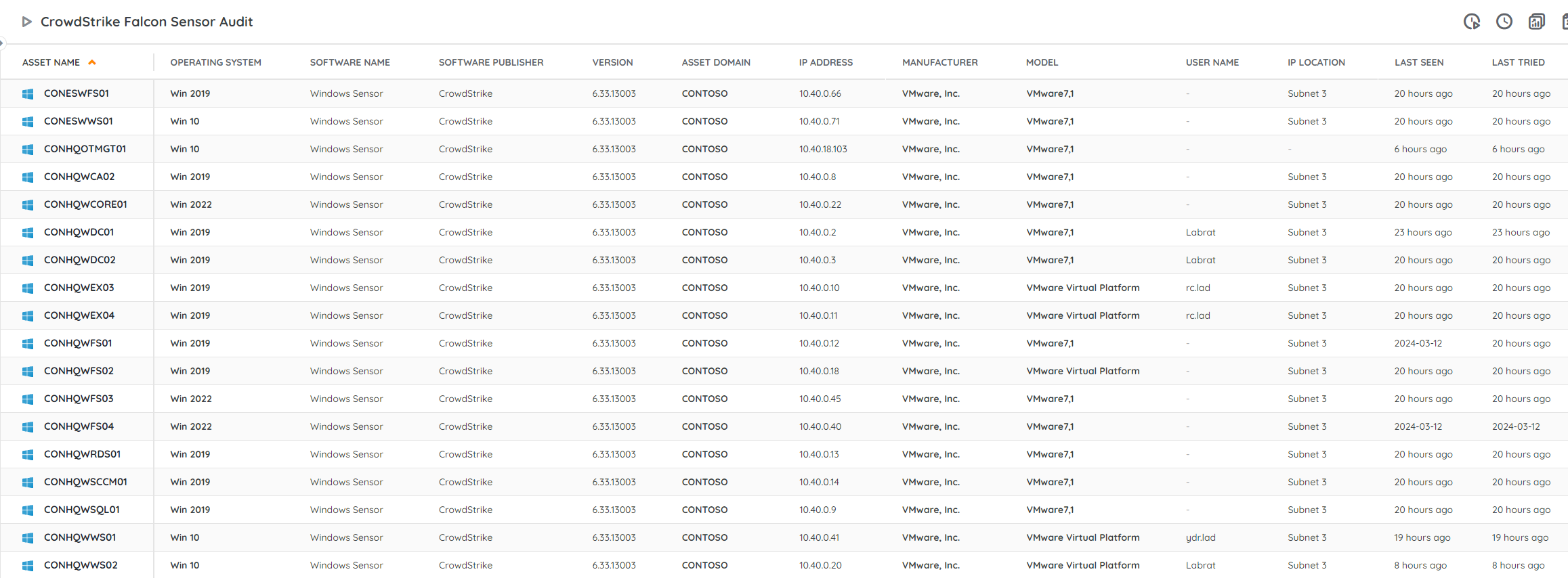Viewport: 1568px width, 578px height.
Task: Sort by the Software Name column header
Action: [x=350, y=62]
